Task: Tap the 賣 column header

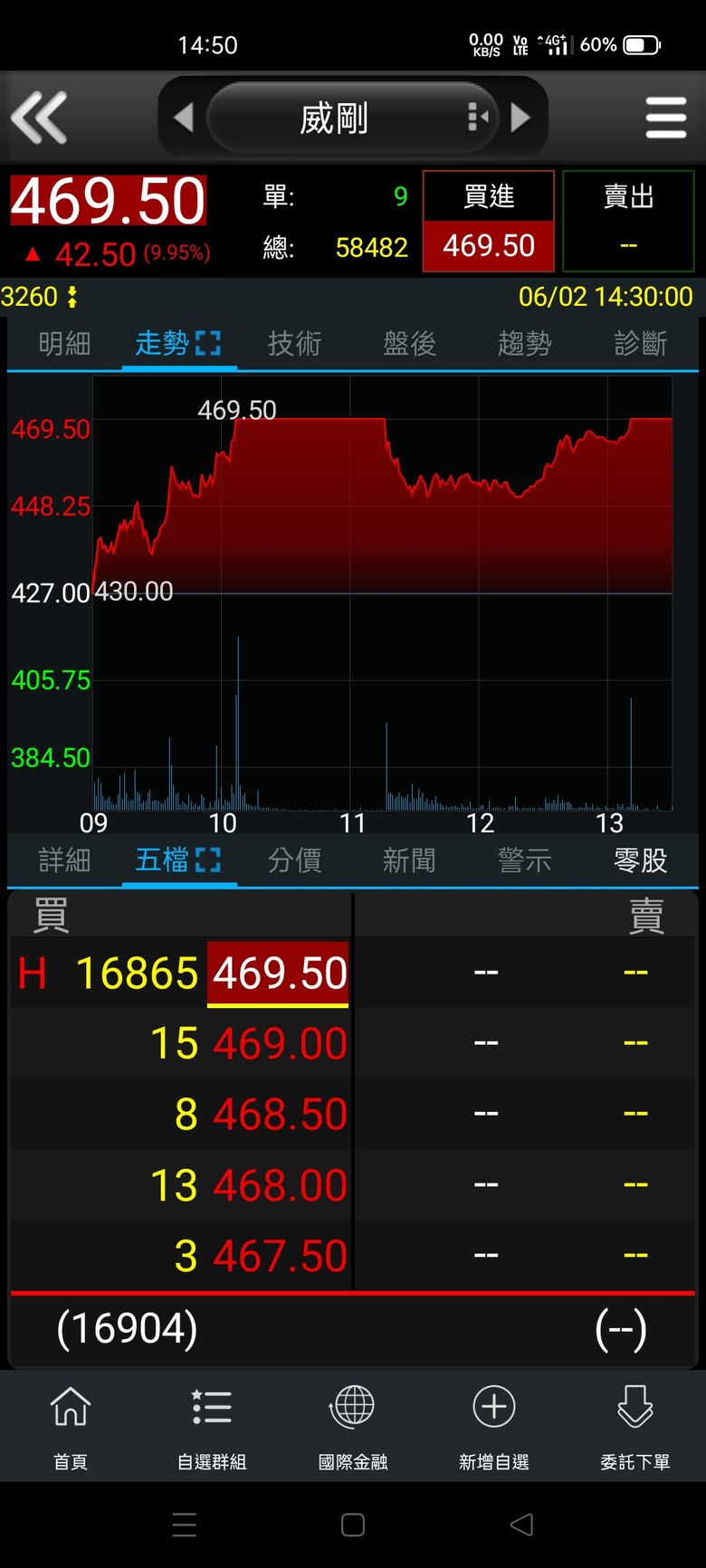Action: coord(646,916)
